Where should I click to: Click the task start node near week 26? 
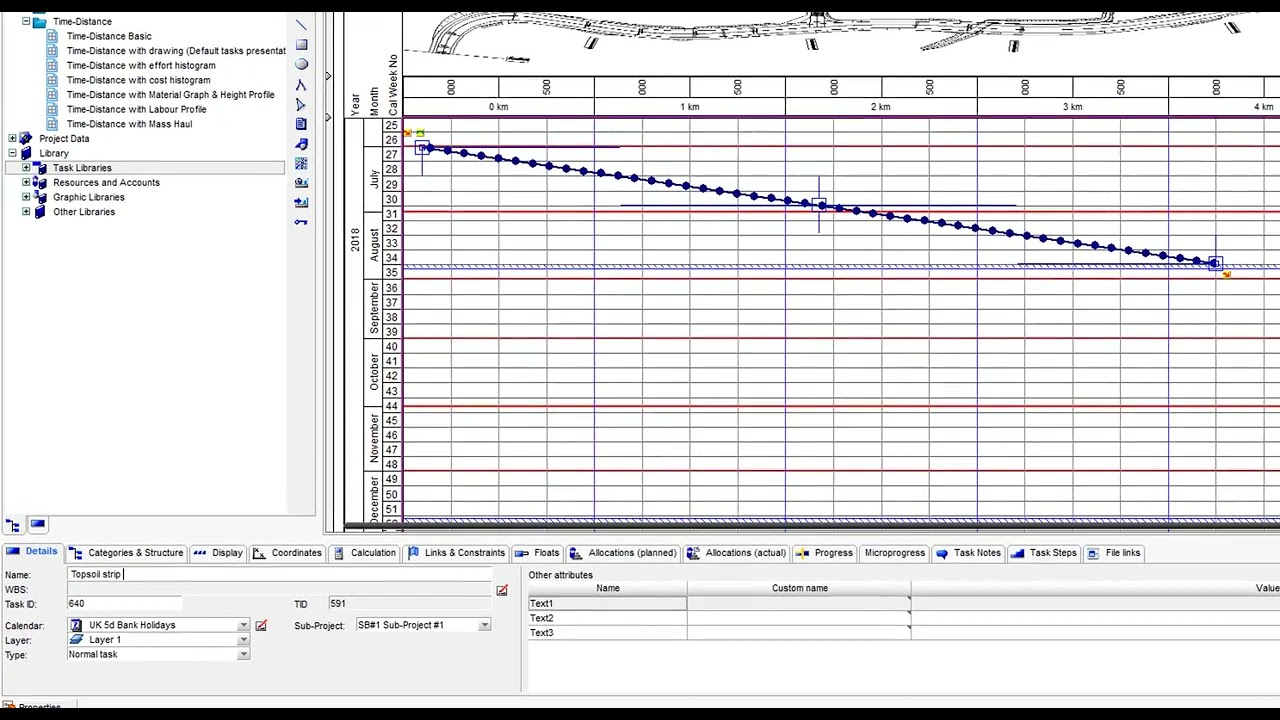pos(422,148)
